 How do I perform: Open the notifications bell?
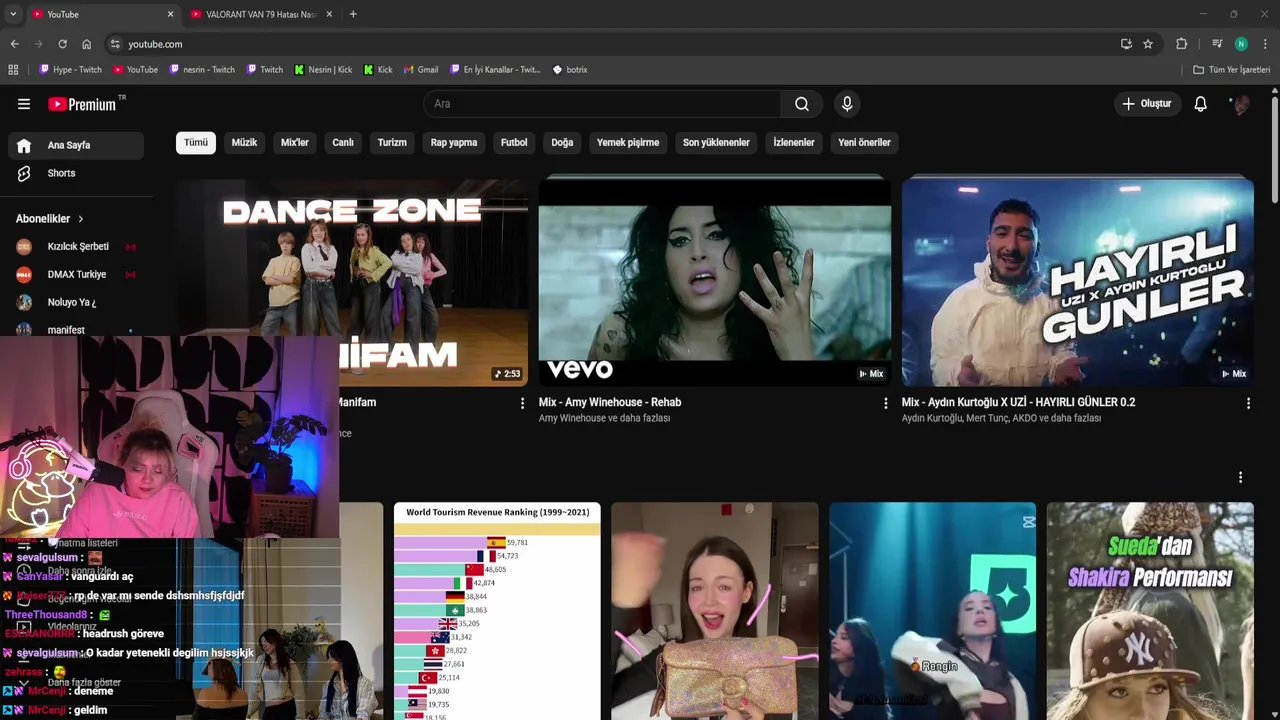click(x=1201, y=104)
